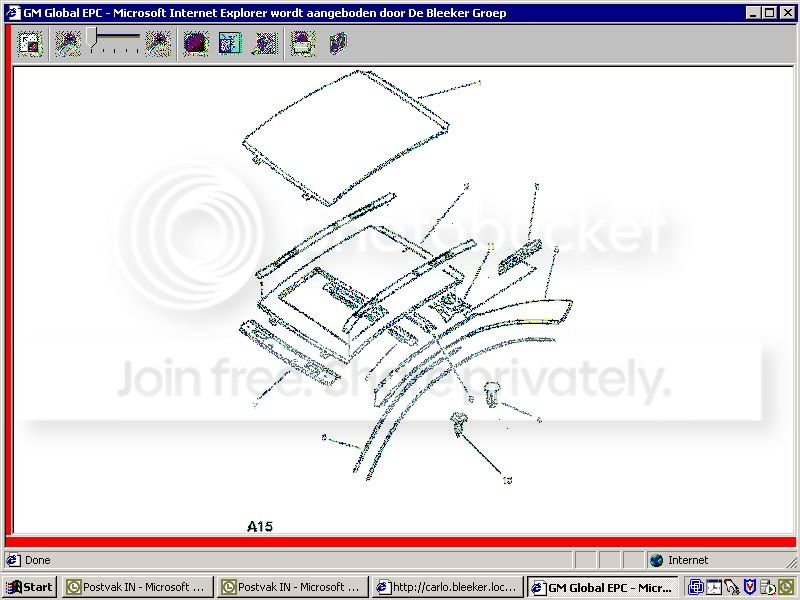800x600 pixels.
Task: Click the print illustration toolbar icon
Action: (x=303, y=43)
